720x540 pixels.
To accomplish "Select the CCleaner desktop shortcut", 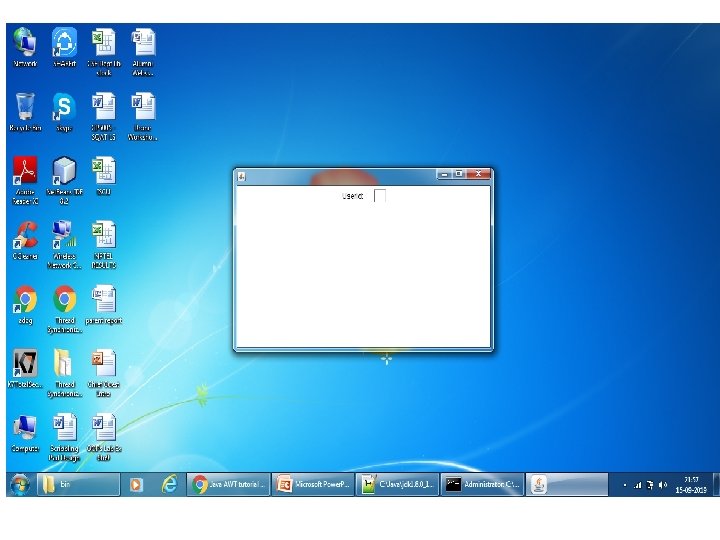I will tap(25, 240).
